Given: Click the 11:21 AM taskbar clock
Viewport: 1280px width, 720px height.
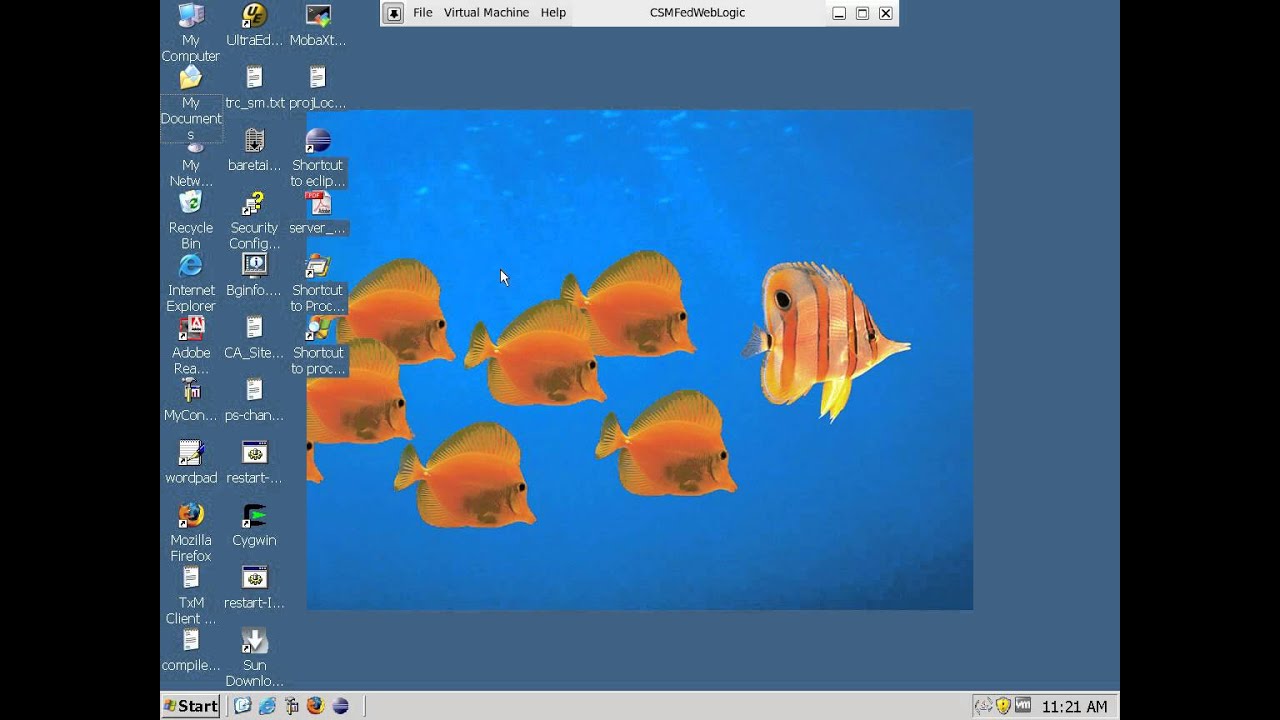Looking at the screenshot, I should [1075, 707].
